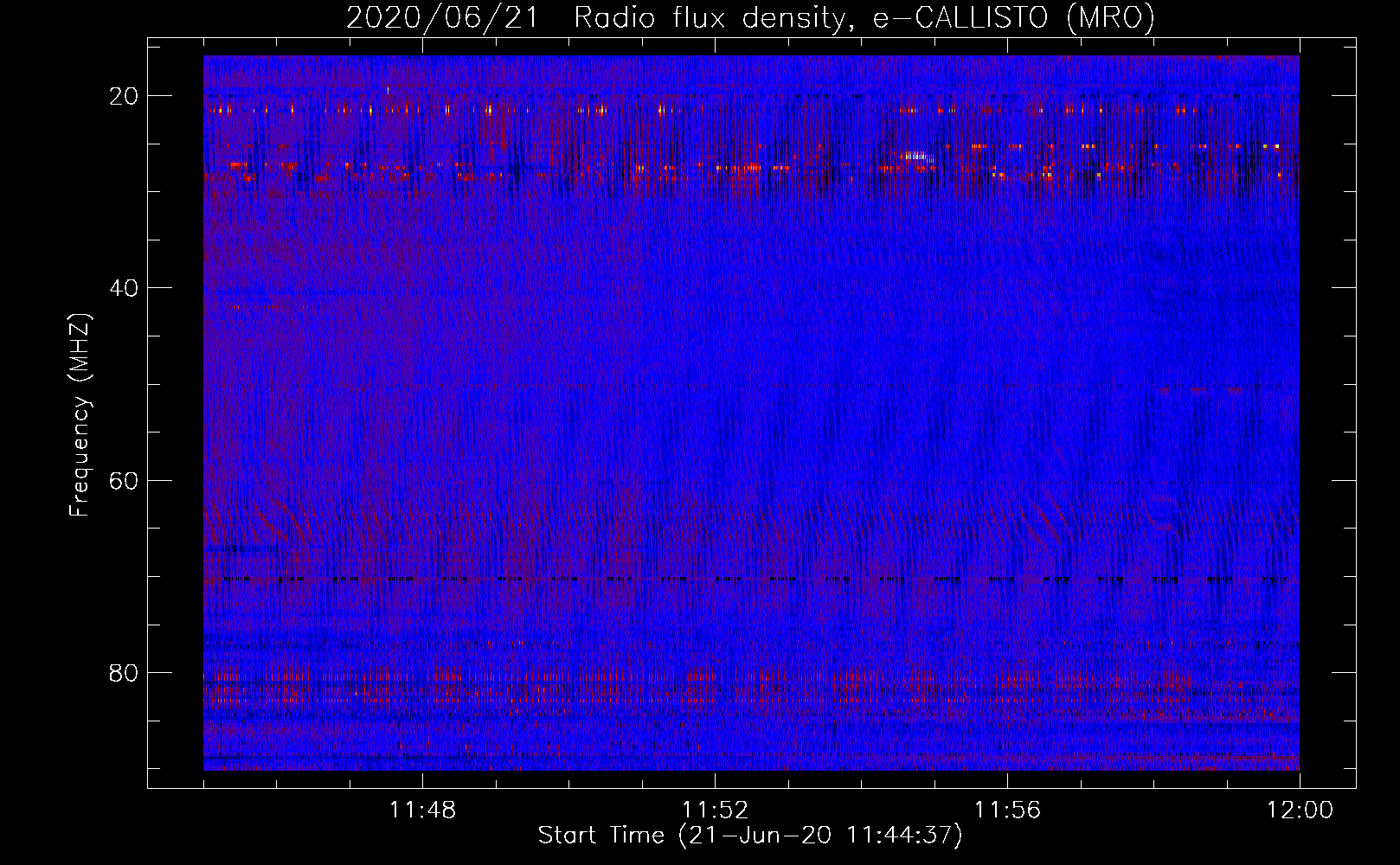
Task: Click the "Frequency (MHZ)" y-axis label
Action: coord(80,415)
